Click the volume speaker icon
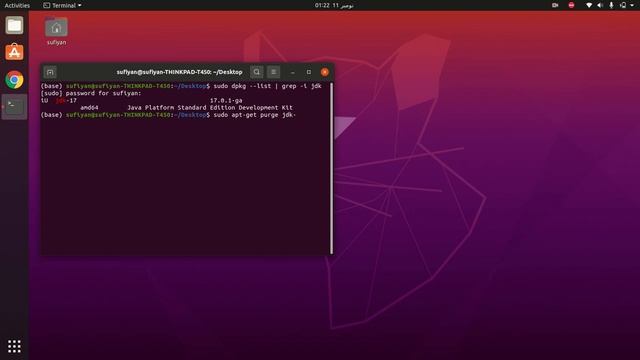The image size is (640, 360). coord(600,5)
